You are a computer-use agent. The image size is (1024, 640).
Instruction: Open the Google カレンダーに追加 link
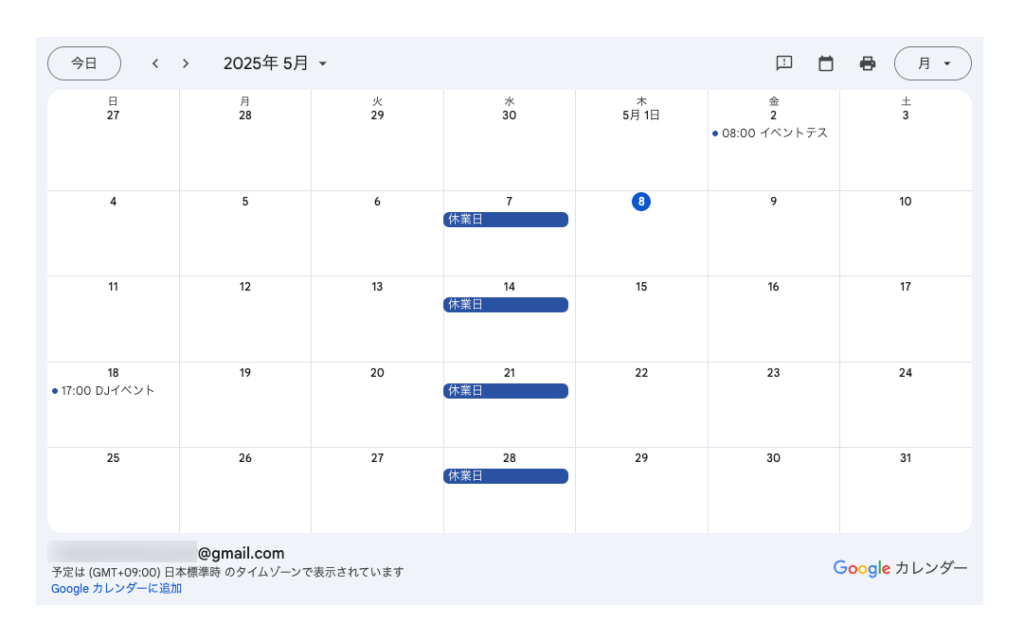[116, 588]
